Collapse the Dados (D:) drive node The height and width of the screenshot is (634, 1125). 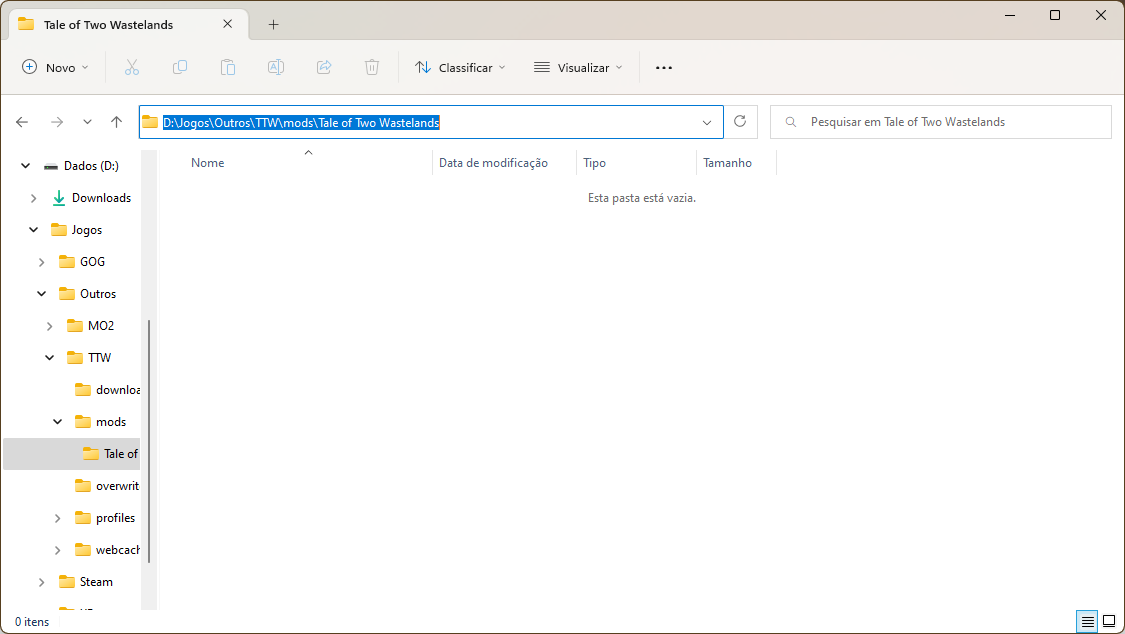pos(26,166)
